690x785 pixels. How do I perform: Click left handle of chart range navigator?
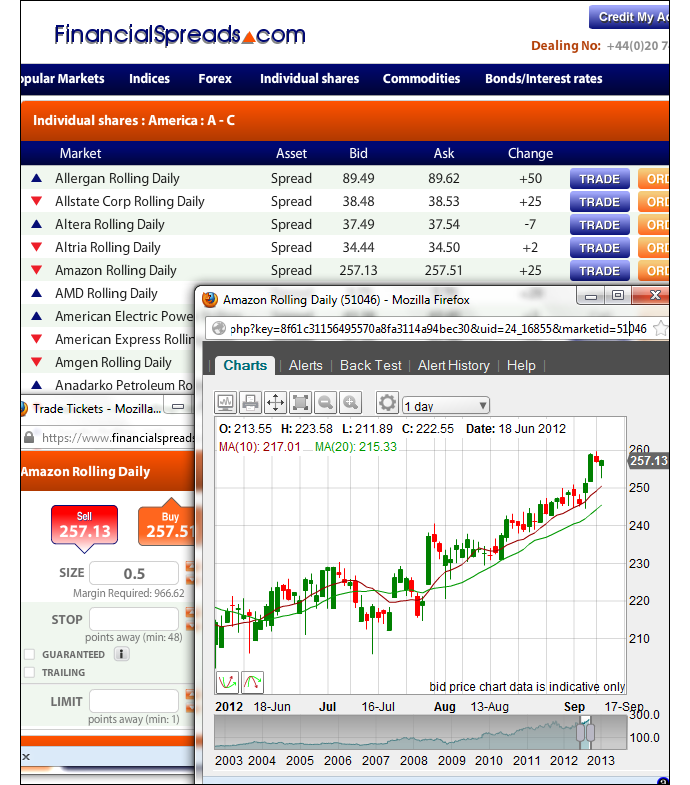pyautogui.click(x=580, y=732)
